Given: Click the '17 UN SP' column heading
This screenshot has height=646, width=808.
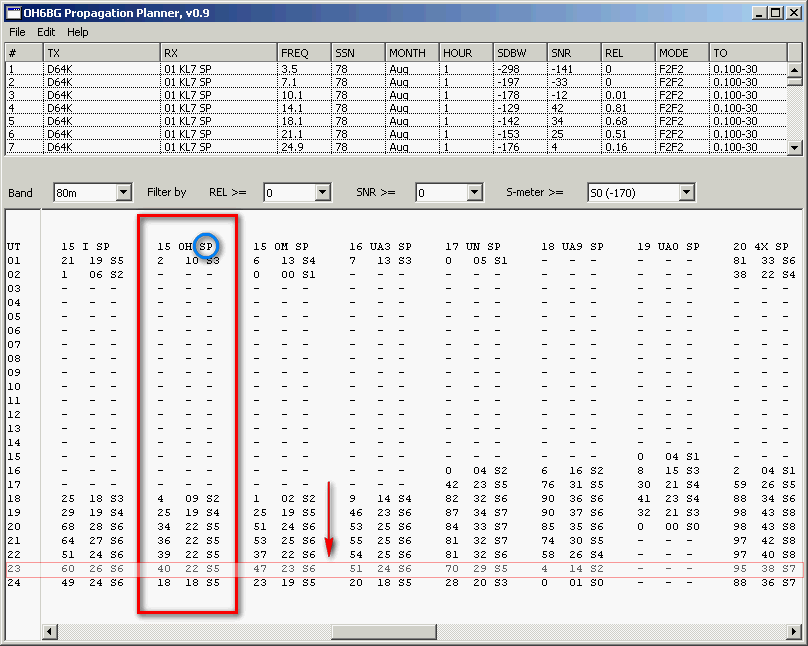Looking at the screenshot, I should (473, 246).
